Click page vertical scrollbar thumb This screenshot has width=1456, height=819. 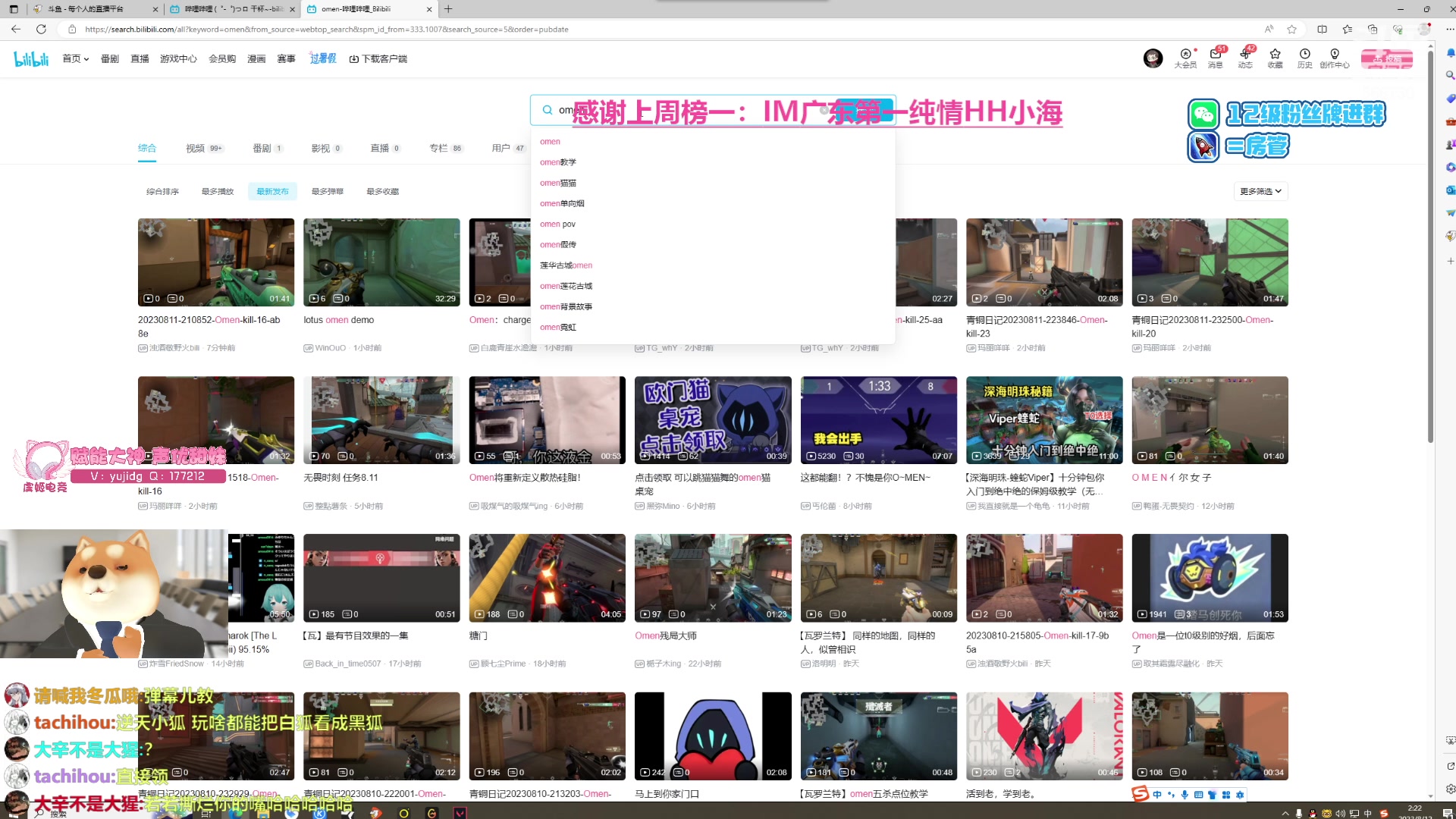click(1430, 246)
